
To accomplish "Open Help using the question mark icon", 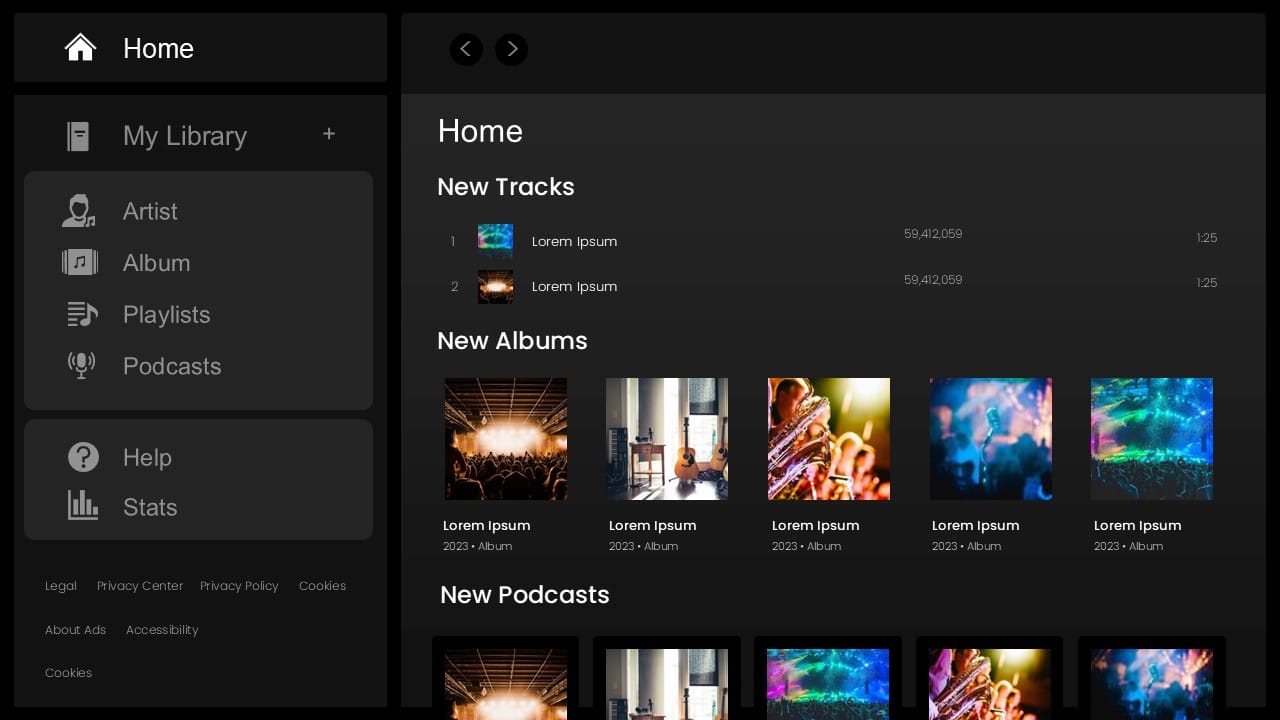I will 83,457.
